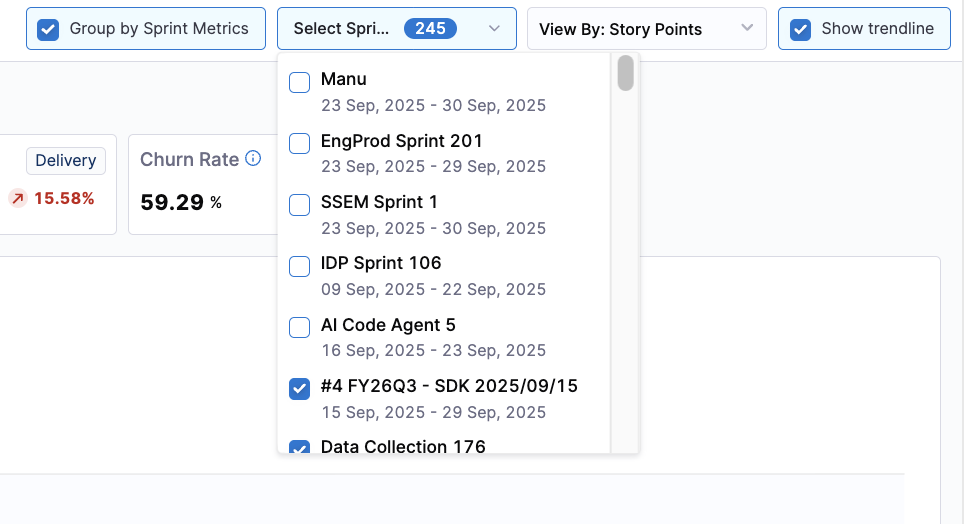
Task: Choose the IDP Sprint 106 list entry
Action: (x=381, y=263)
